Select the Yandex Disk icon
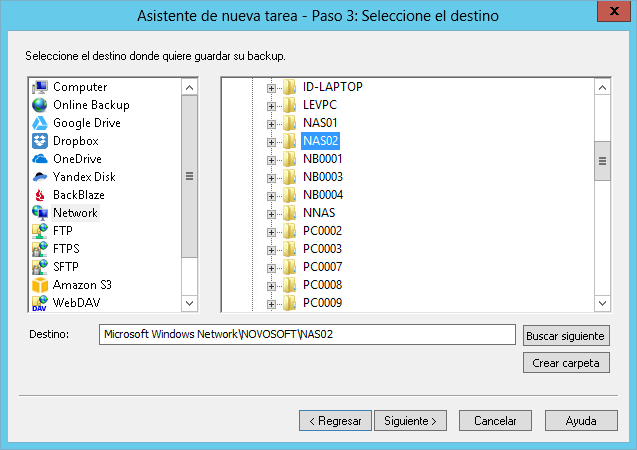Image resolution: width=637 pixels, height=450 pixels. tap(40, 177)
